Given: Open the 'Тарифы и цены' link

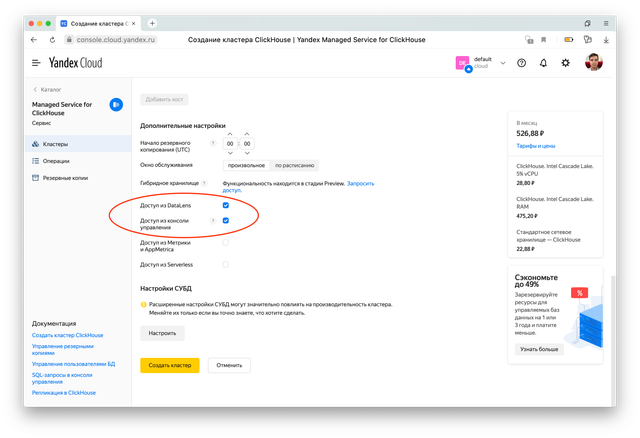Looking at the screenshot, I should pos(538,144).
